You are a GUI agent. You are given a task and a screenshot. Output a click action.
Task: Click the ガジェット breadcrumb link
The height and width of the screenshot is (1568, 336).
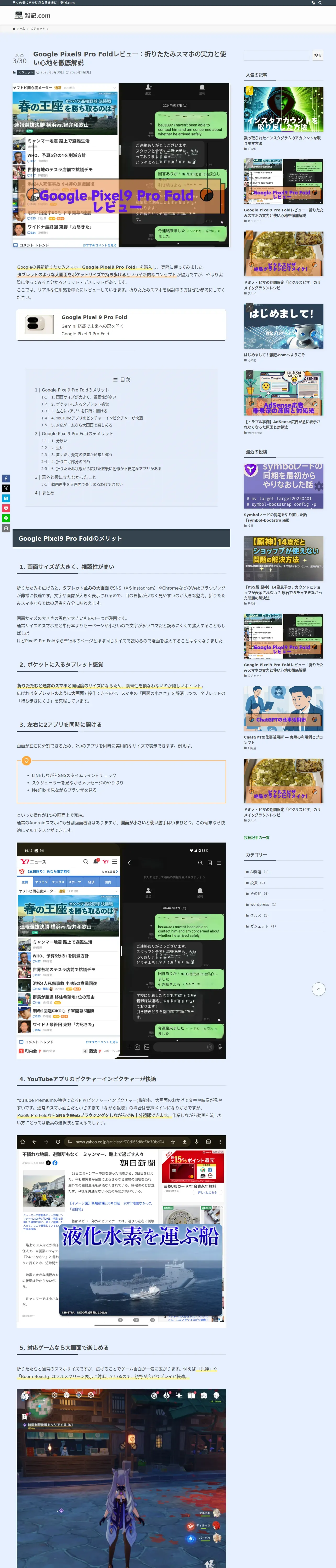pyautogui.click(x=38, y=28)
